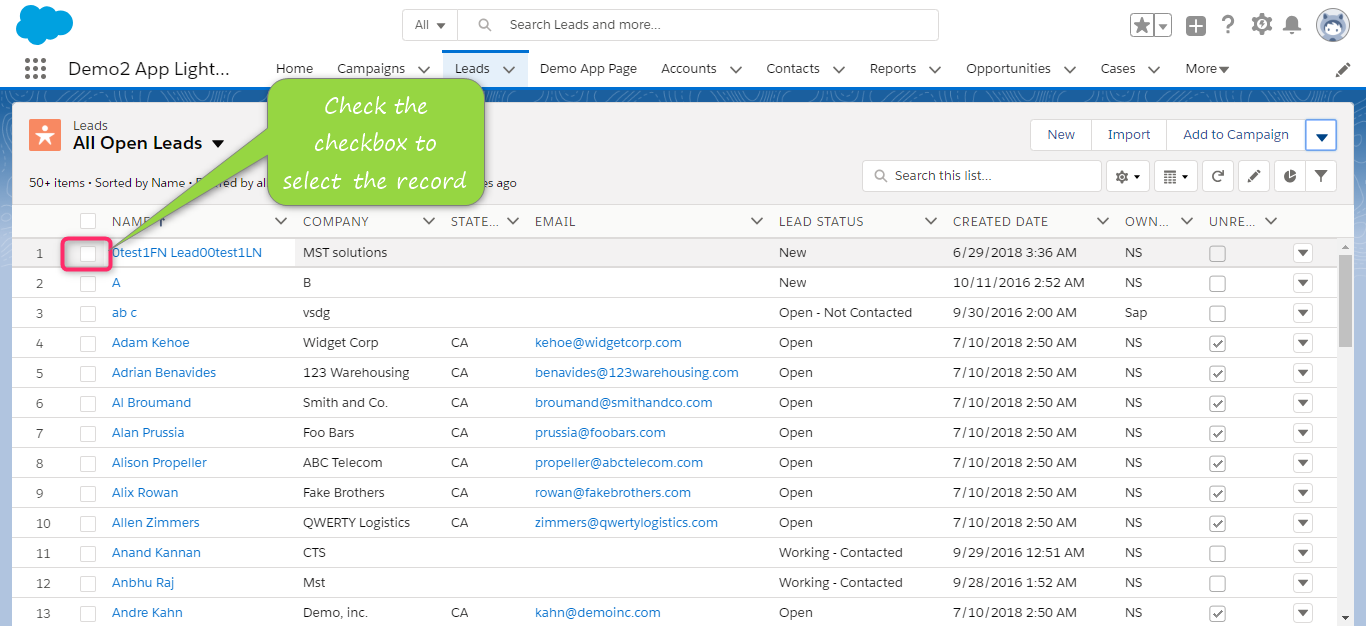Open the Leads tab chevron menu
This screenshot has height=626, width=1366.
(509, 70)
